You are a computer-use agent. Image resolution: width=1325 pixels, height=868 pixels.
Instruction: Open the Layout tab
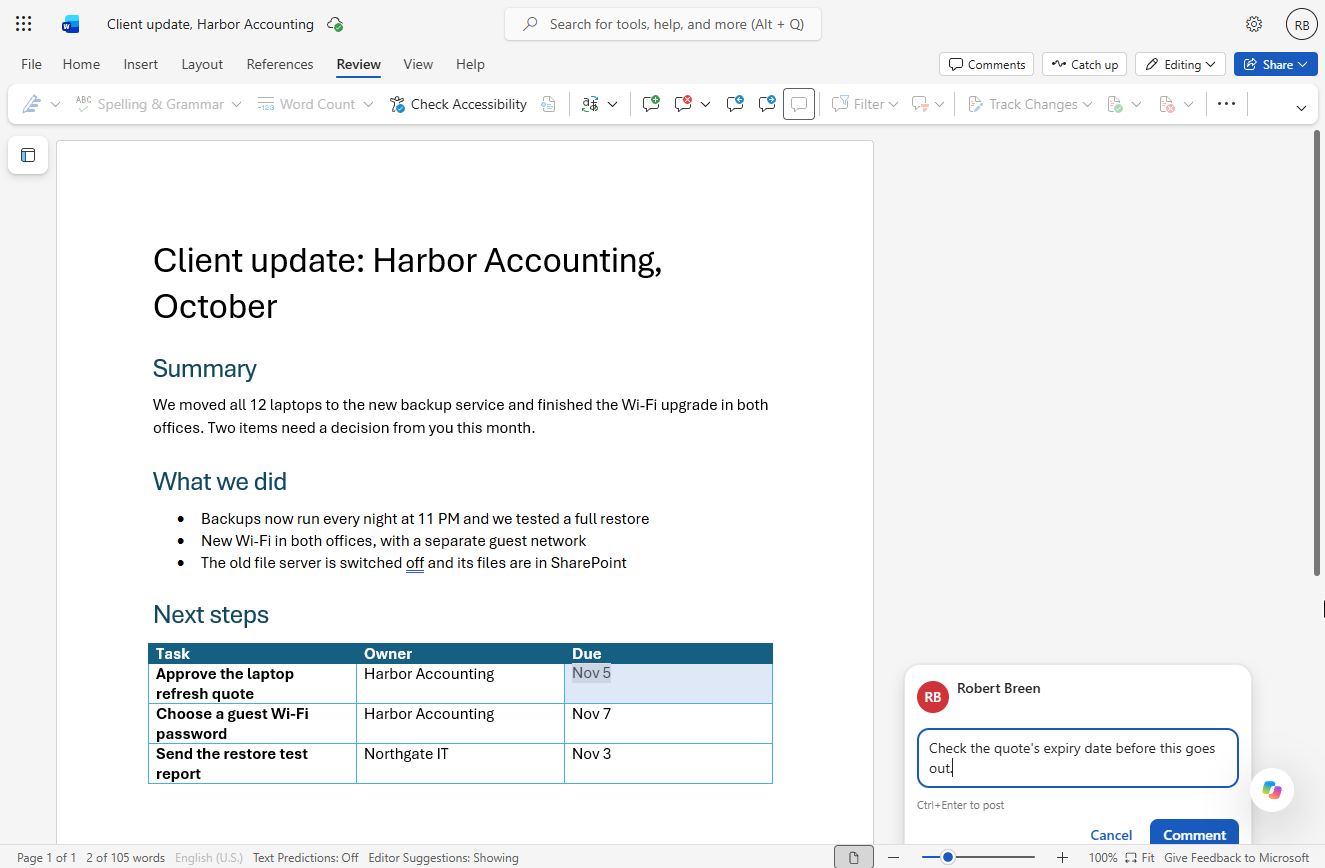[202, 64]
